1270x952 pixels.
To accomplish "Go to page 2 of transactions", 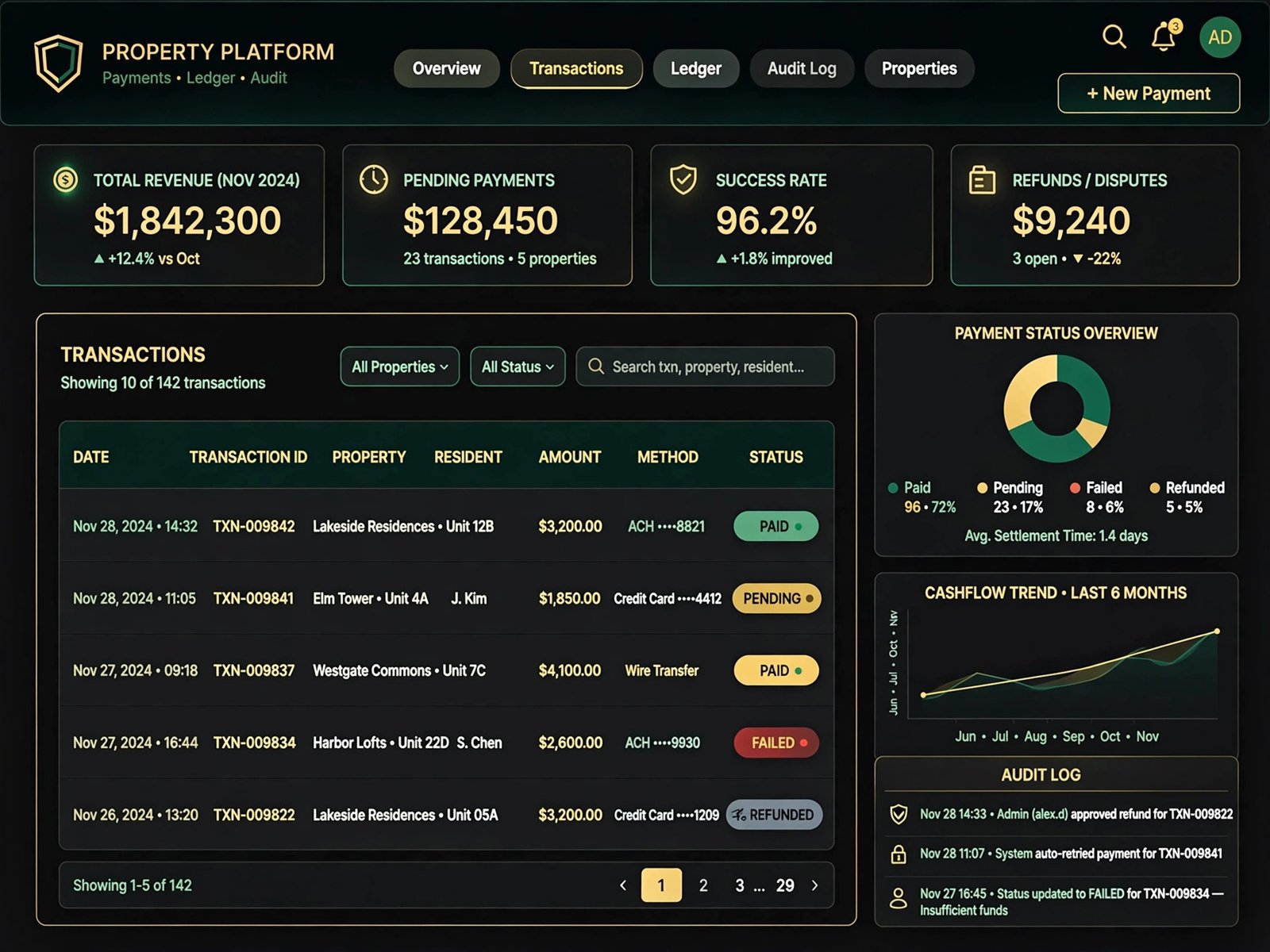I will pyautogui.click(x=703, y=885).
